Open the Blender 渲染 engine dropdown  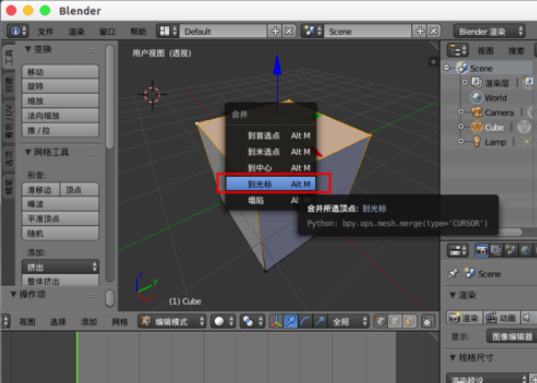490,31
